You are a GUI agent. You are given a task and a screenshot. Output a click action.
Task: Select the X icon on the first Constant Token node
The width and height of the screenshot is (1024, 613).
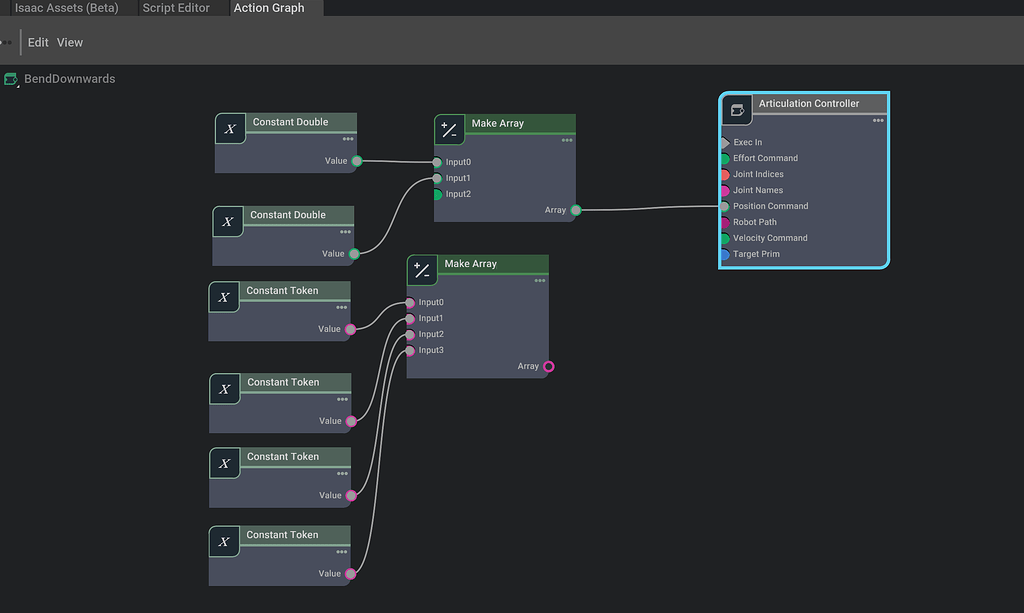[x=224, y=296]
